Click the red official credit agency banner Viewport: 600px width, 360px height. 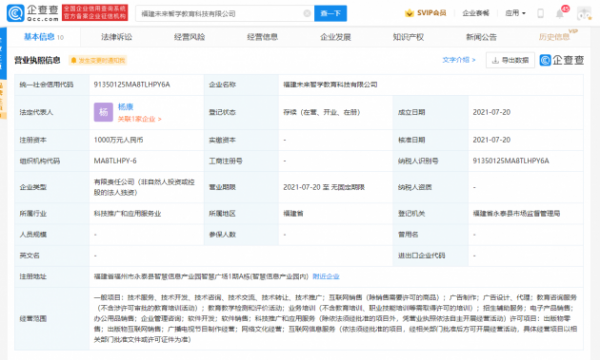coord(95,13)
